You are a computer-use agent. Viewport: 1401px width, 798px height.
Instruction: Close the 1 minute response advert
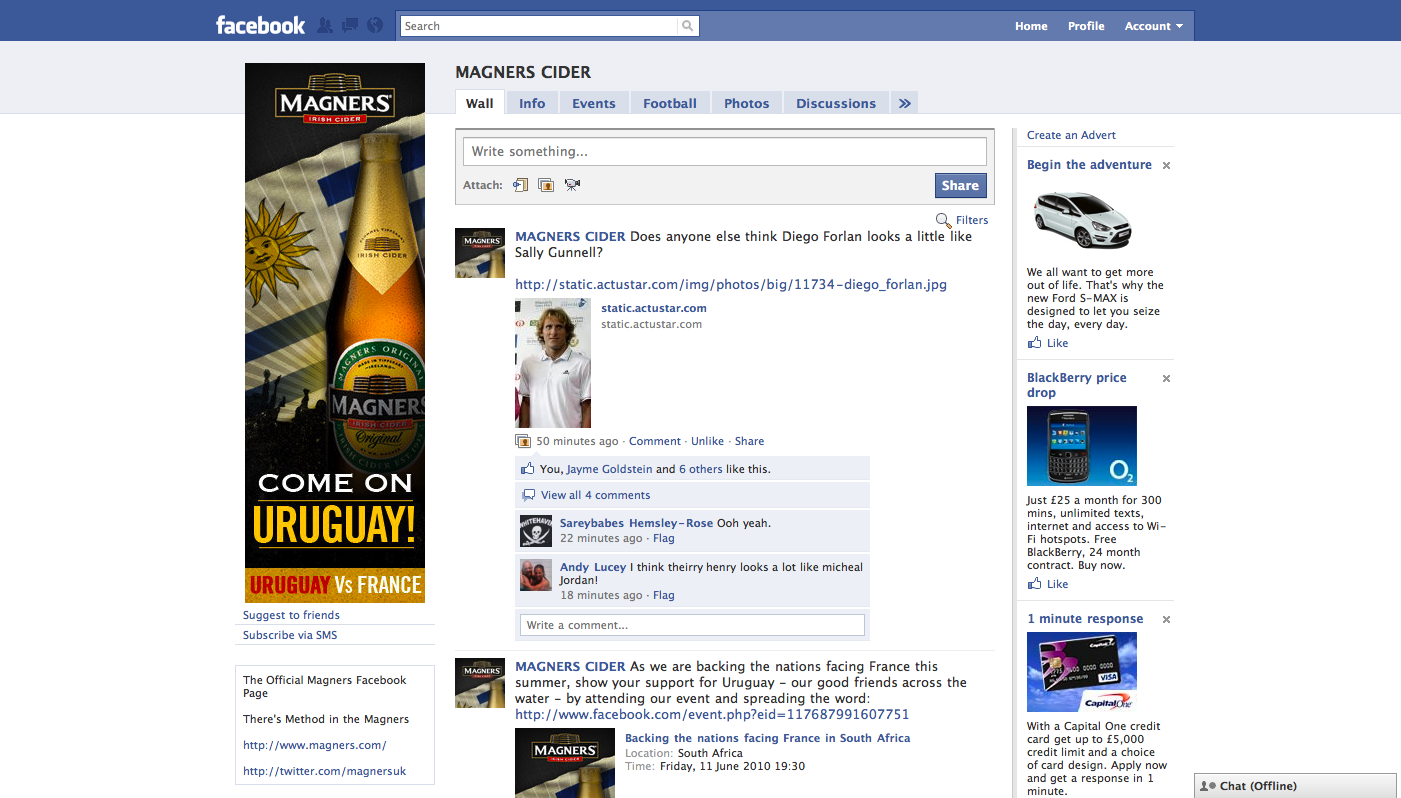(x=1166, y=620)
